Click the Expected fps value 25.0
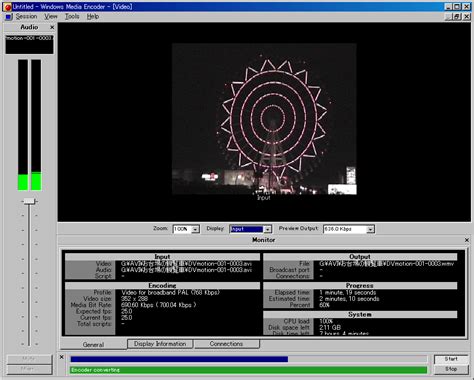This screenshot has height=380, width=474. tap(127, 311)
